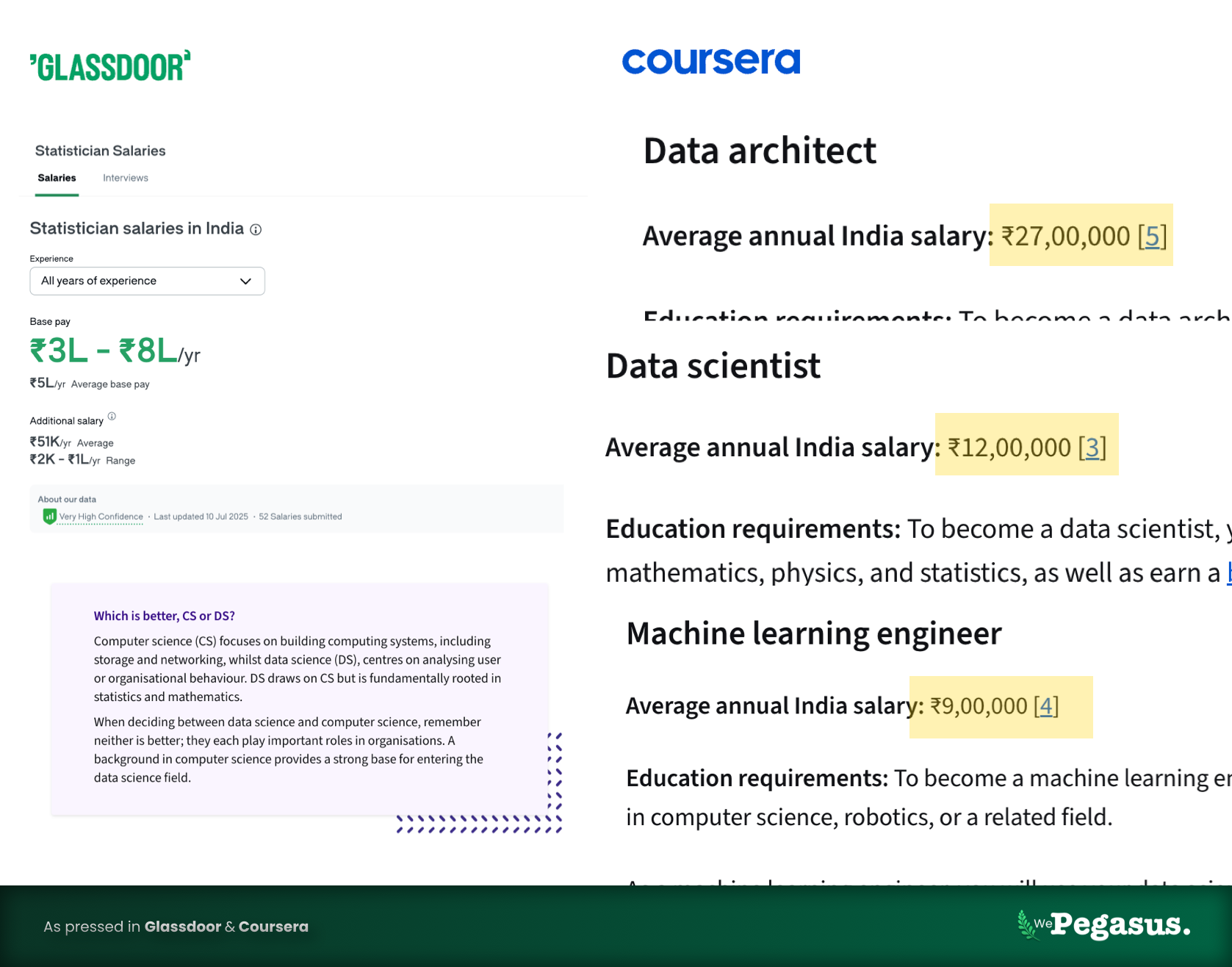Click the Pegasus wordmark in the footer
Screen dimensions: 1232x967
1120,924
